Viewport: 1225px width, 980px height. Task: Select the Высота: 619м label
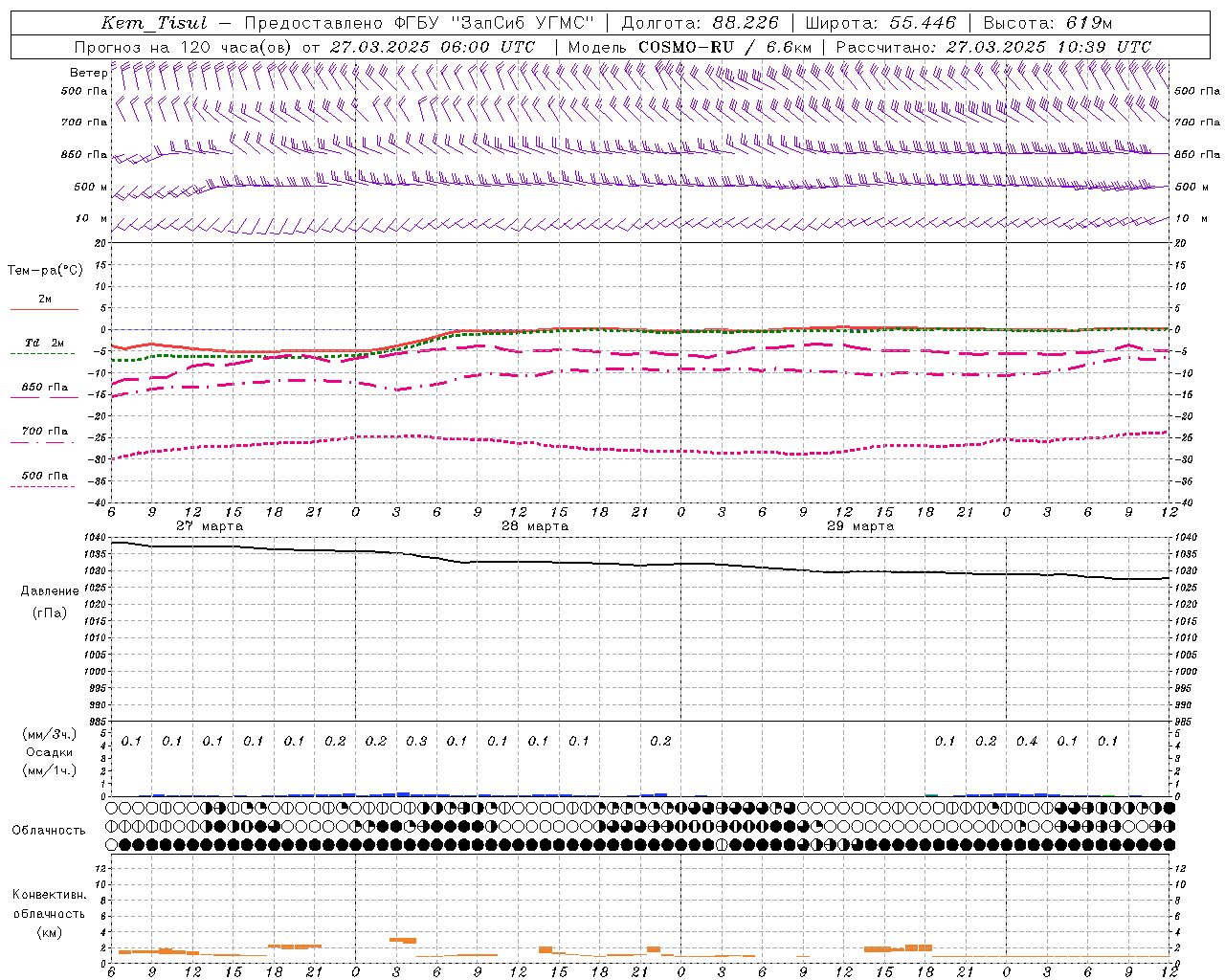tap(1048, 23)
